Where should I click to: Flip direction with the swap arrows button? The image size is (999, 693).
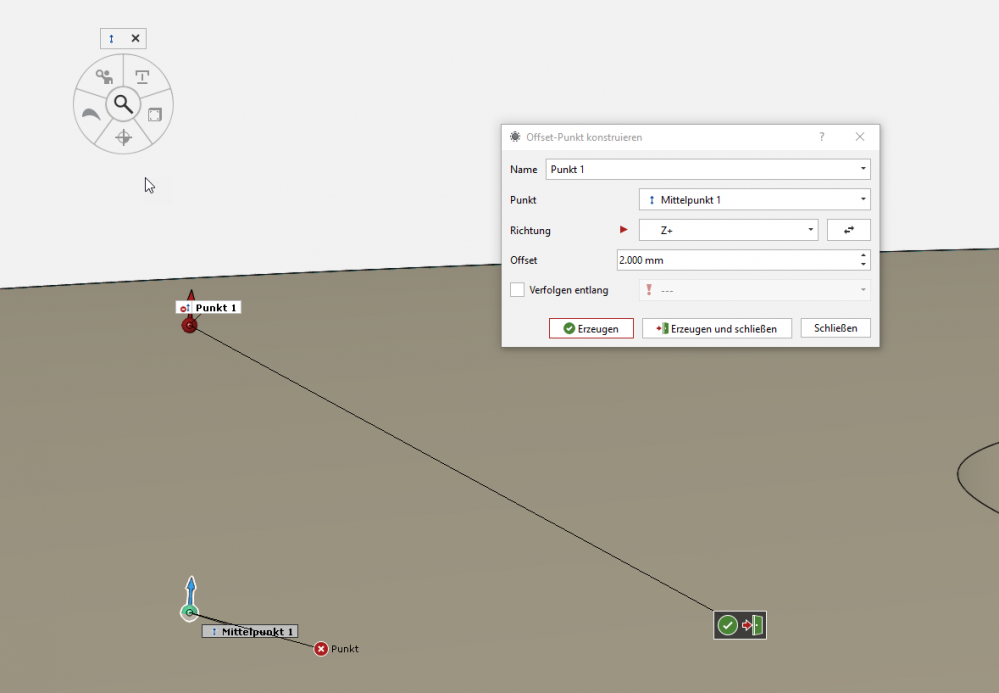(x=849, y=230)
